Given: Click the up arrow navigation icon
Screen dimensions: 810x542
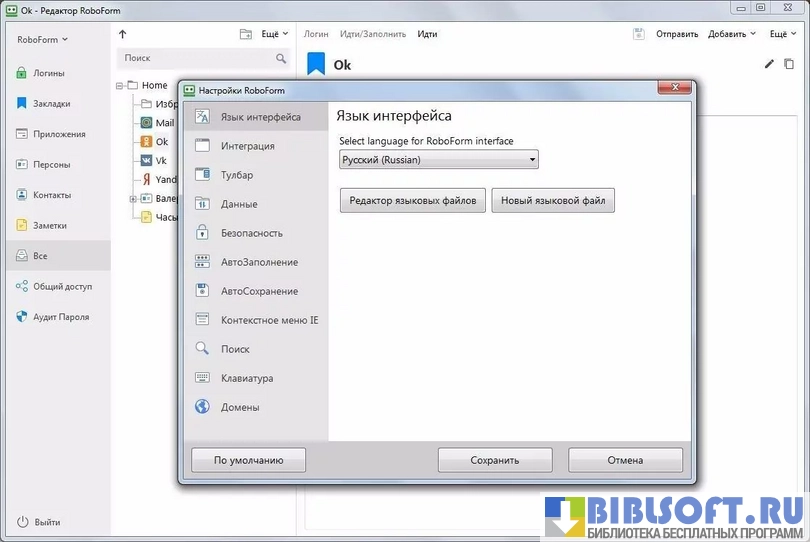Looking at the screenshot, I should coord(123,34).
